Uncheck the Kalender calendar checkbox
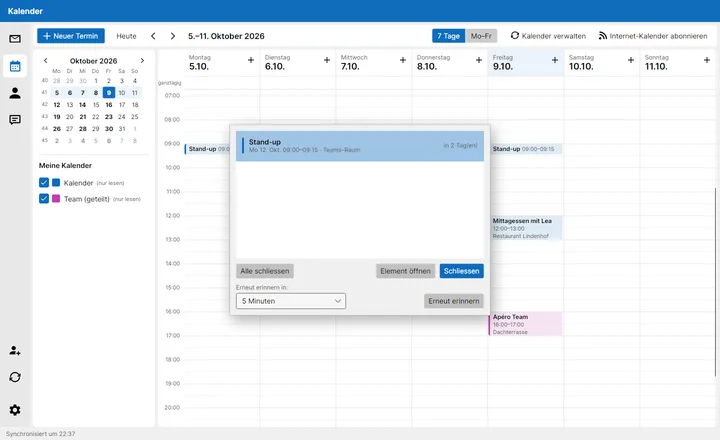The height and width of the screenshot is (440, 720). (x=44, y=183)
